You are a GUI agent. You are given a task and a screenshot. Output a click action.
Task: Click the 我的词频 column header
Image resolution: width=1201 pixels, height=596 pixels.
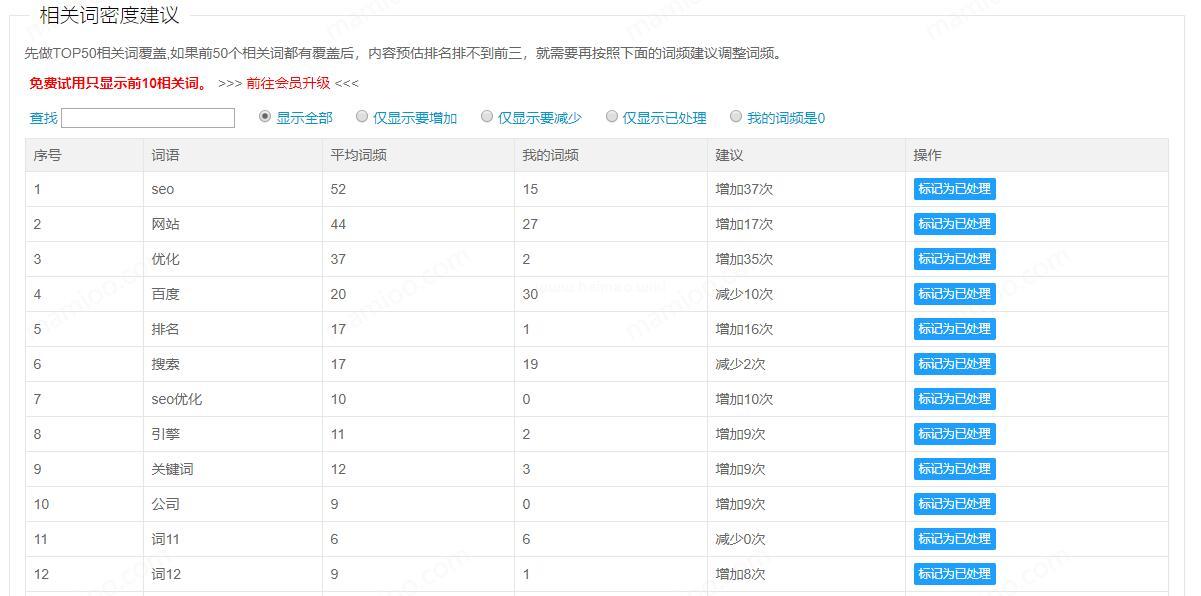550,155
